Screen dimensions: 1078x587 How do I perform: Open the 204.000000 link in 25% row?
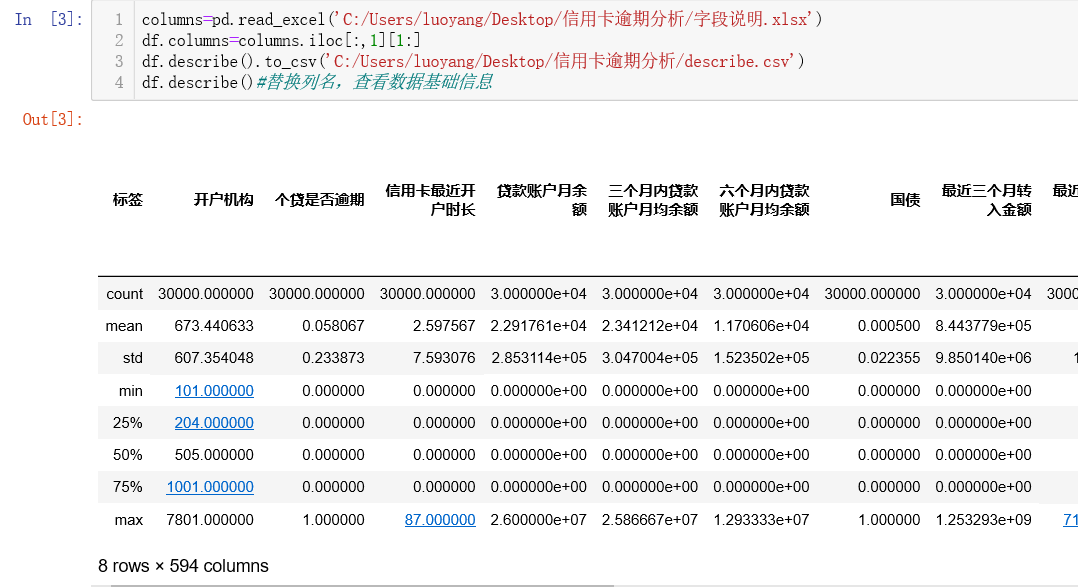pos(214,423)
